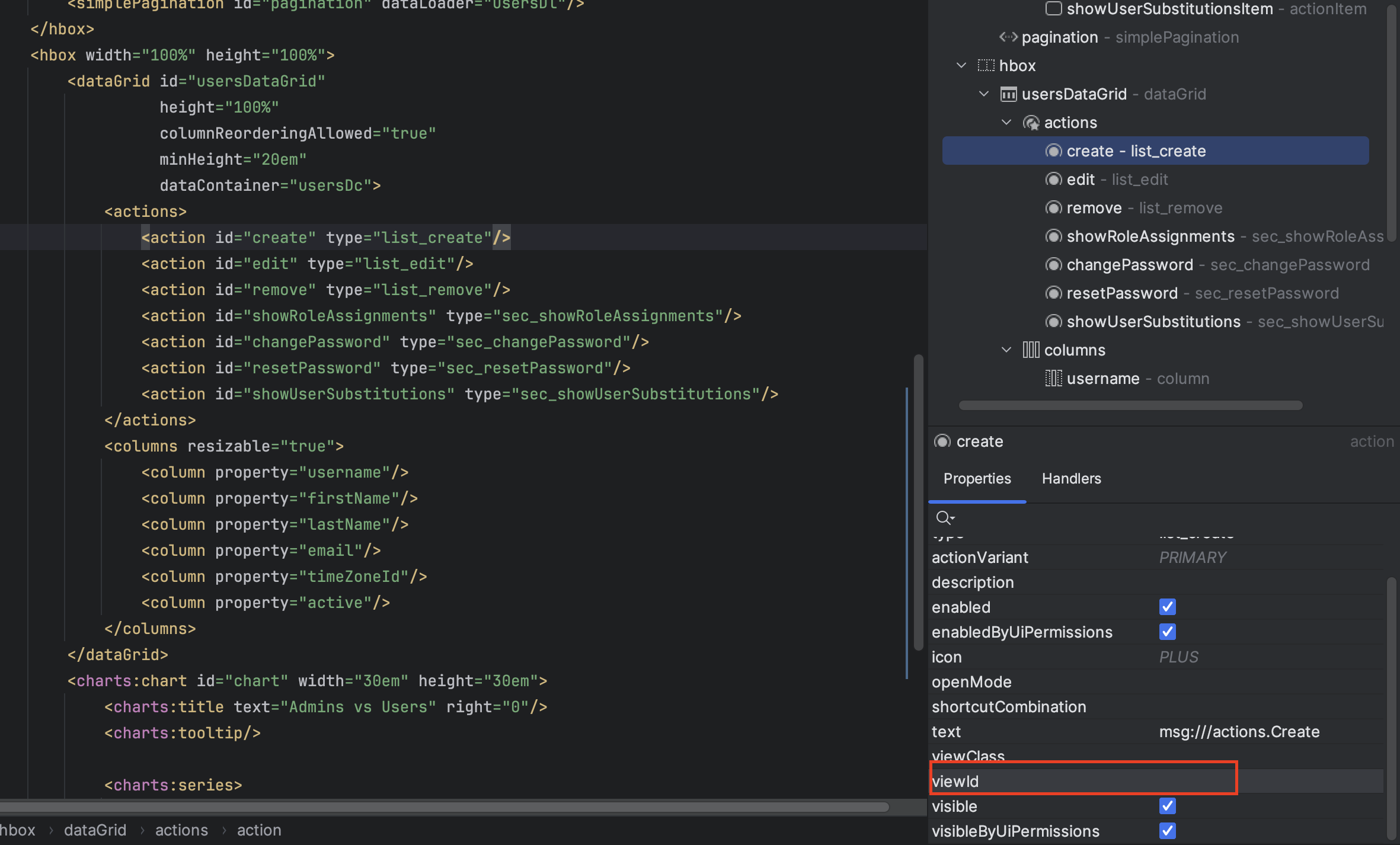This screenshot has height=845, width=1400.
Task: Click the showUserSubstitutions action icon
Action: pos(1053,321)
